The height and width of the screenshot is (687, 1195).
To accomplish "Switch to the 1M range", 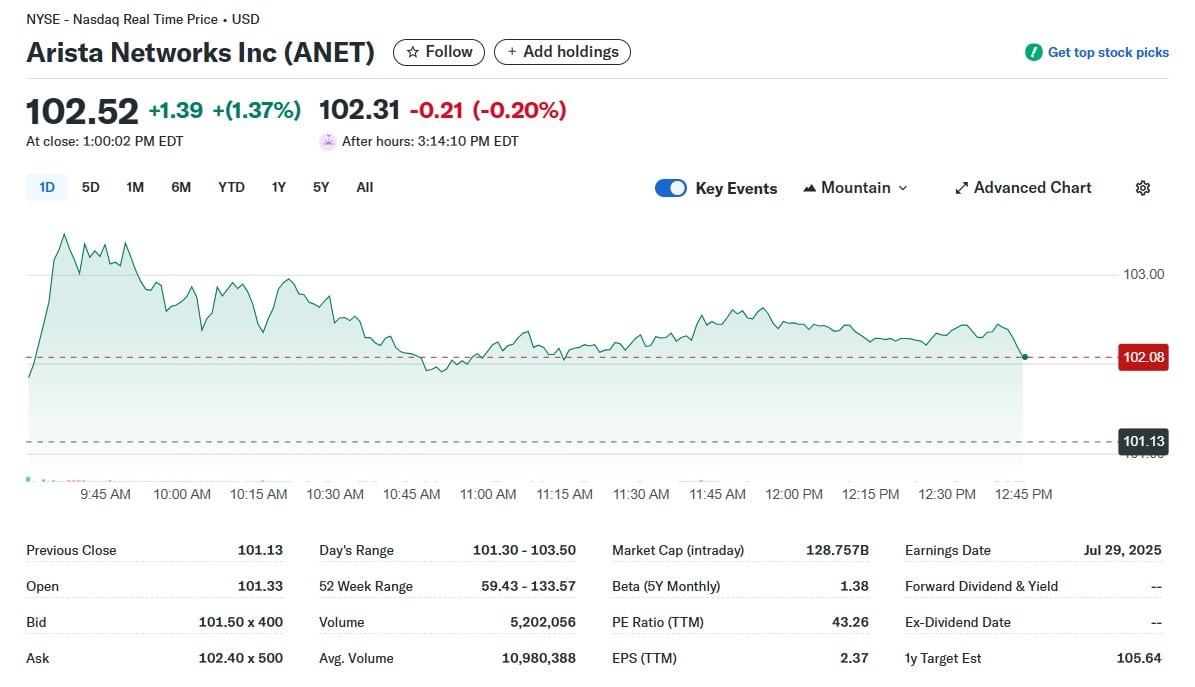I will point(135,188).
